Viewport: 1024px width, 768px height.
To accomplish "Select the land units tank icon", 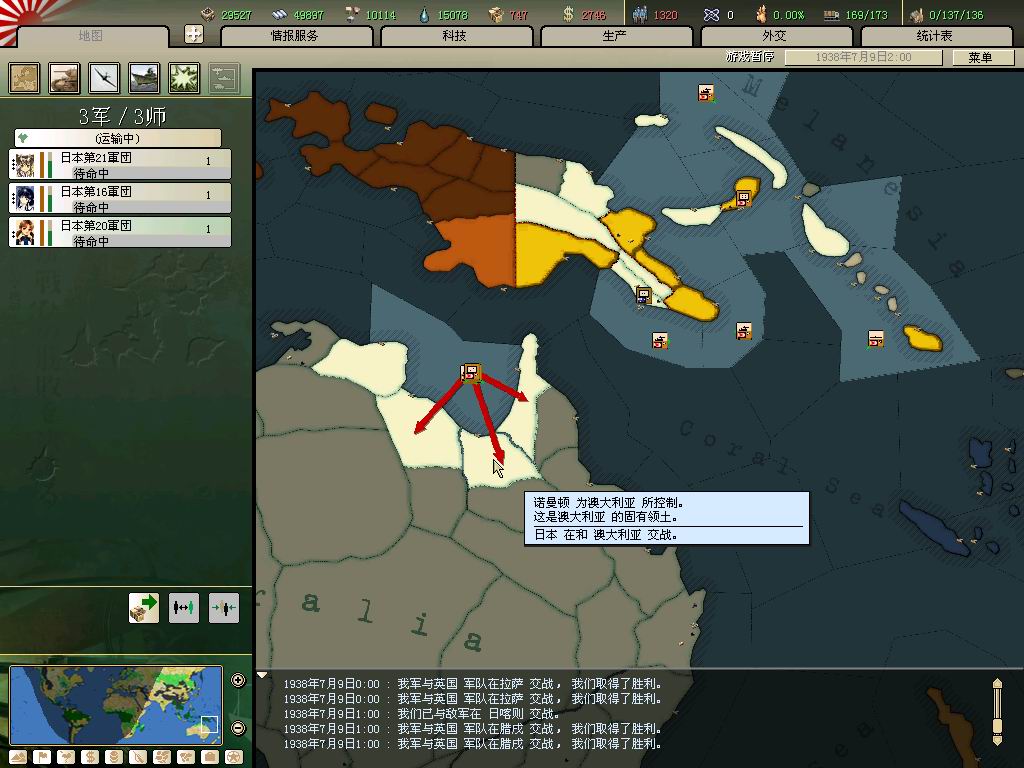I will tap(65, 78).
